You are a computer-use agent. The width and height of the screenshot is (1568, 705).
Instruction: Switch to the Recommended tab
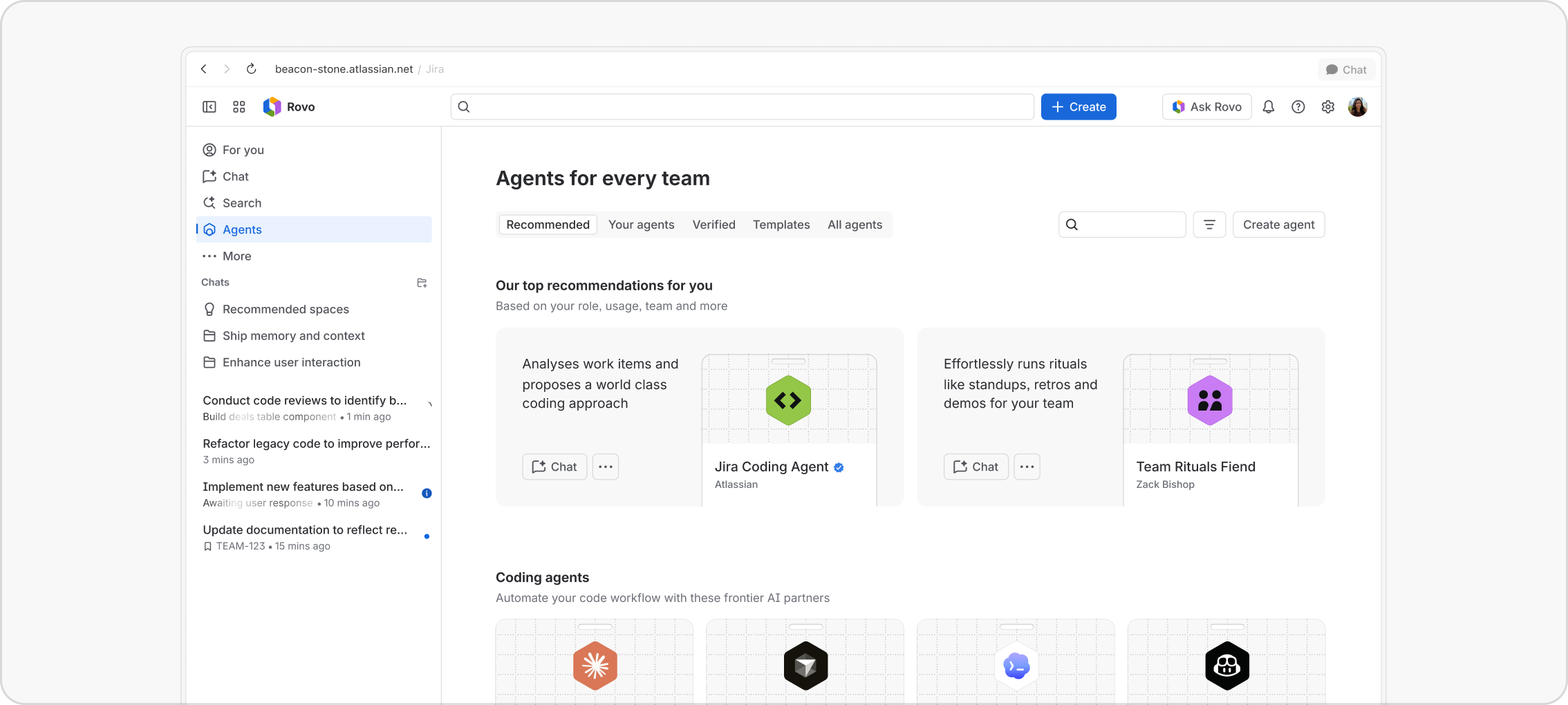click(x=548, y=225)
